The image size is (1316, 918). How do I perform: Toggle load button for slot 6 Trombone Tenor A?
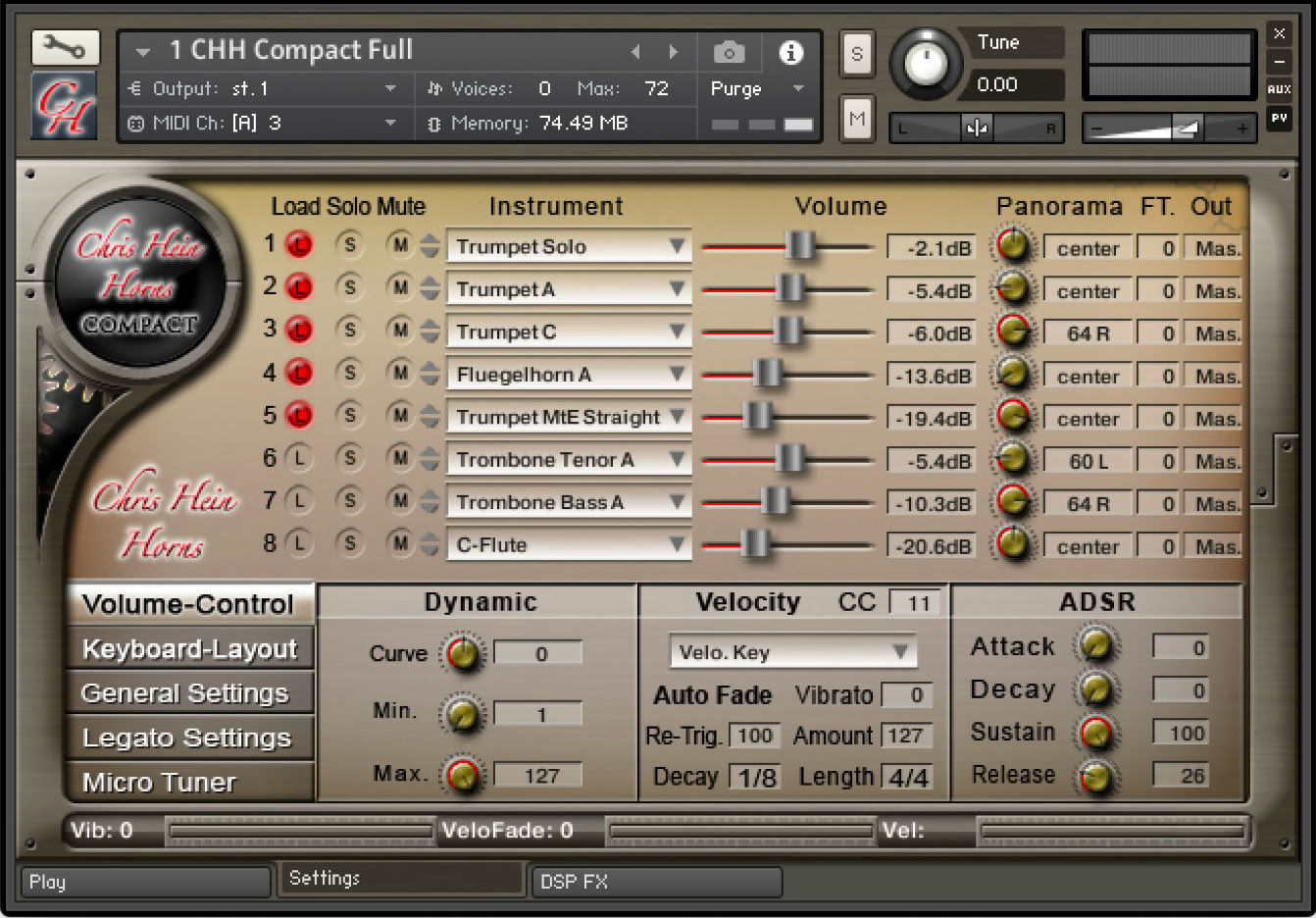(299, 458)
